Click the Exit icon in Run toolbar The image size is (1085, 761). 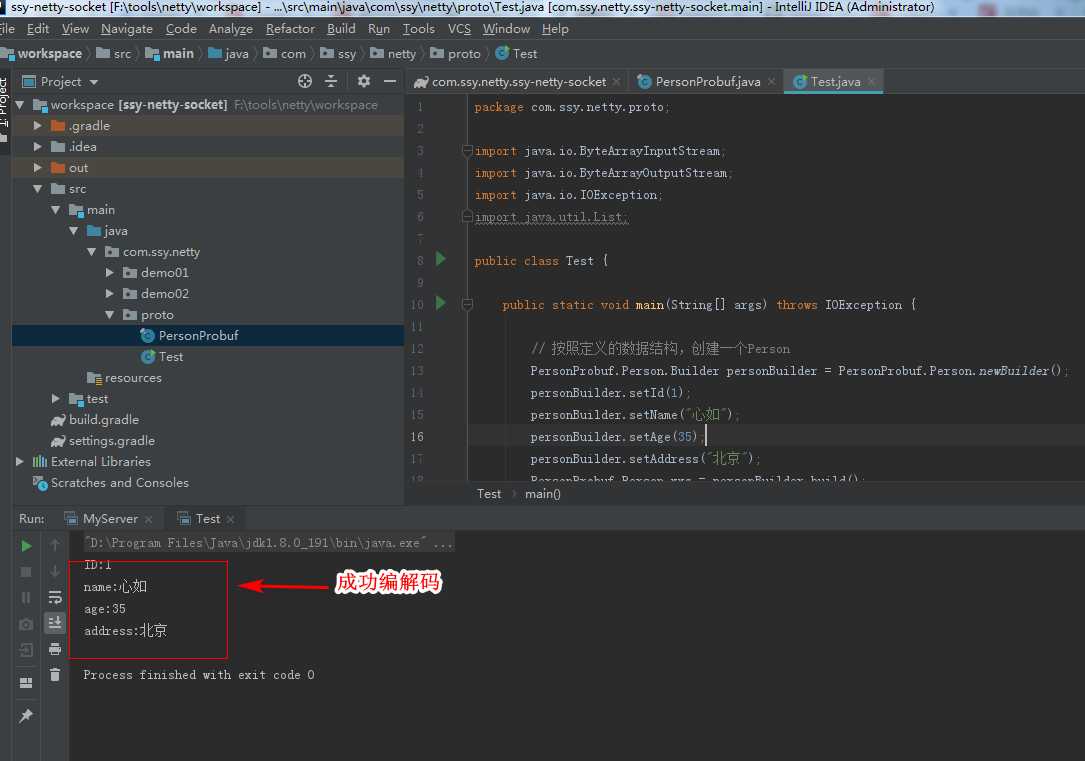(26, 650)
